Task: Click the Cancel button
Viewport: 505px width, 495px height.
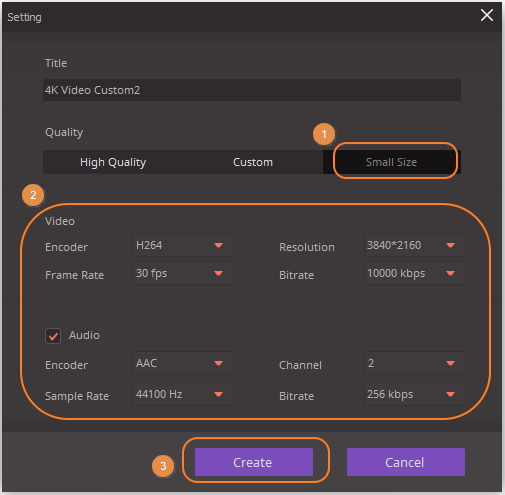Action: (406, 462)
